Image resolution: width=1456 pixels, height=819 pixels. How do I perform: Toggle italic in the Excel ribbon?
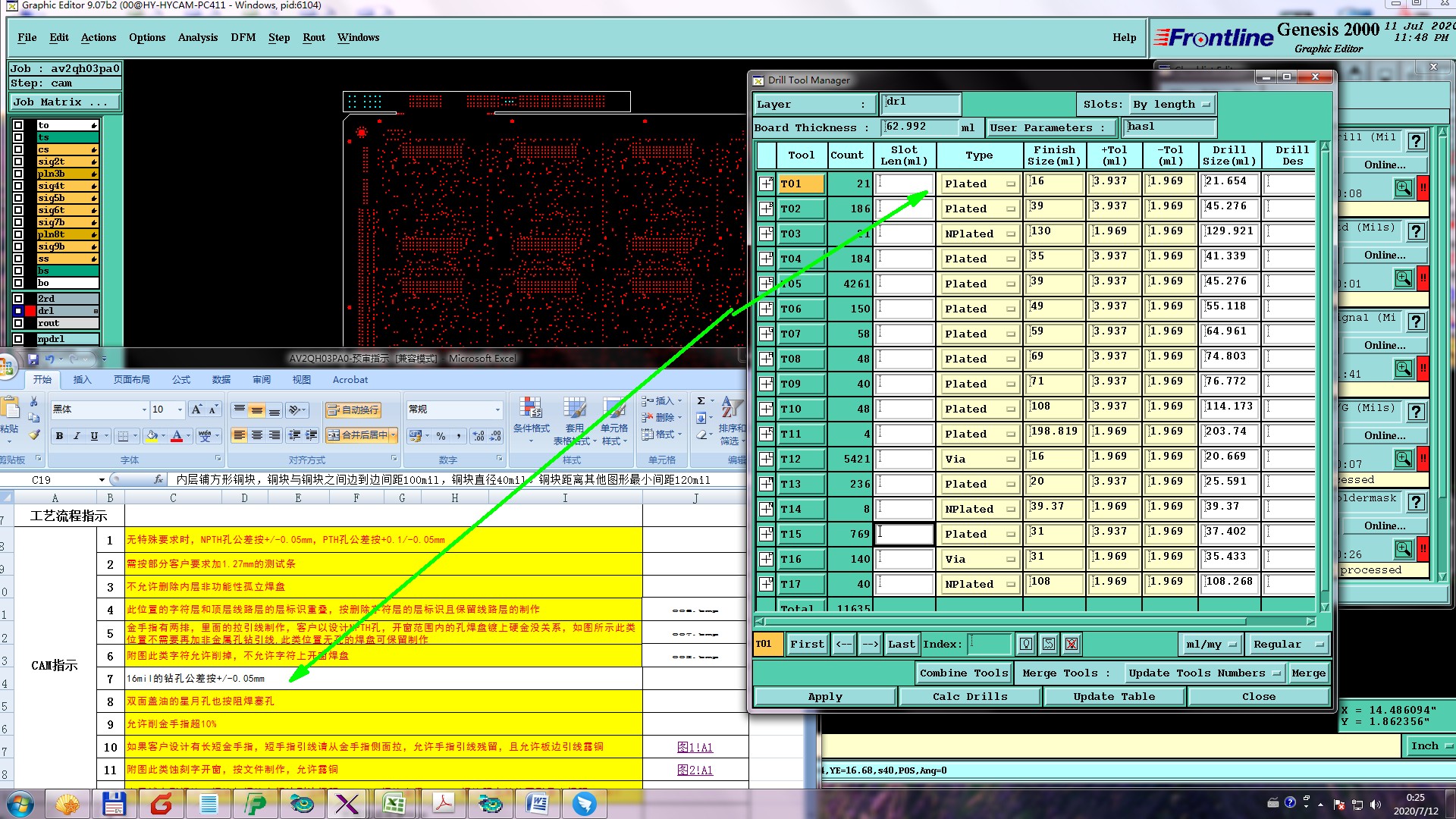pos(77,435)
